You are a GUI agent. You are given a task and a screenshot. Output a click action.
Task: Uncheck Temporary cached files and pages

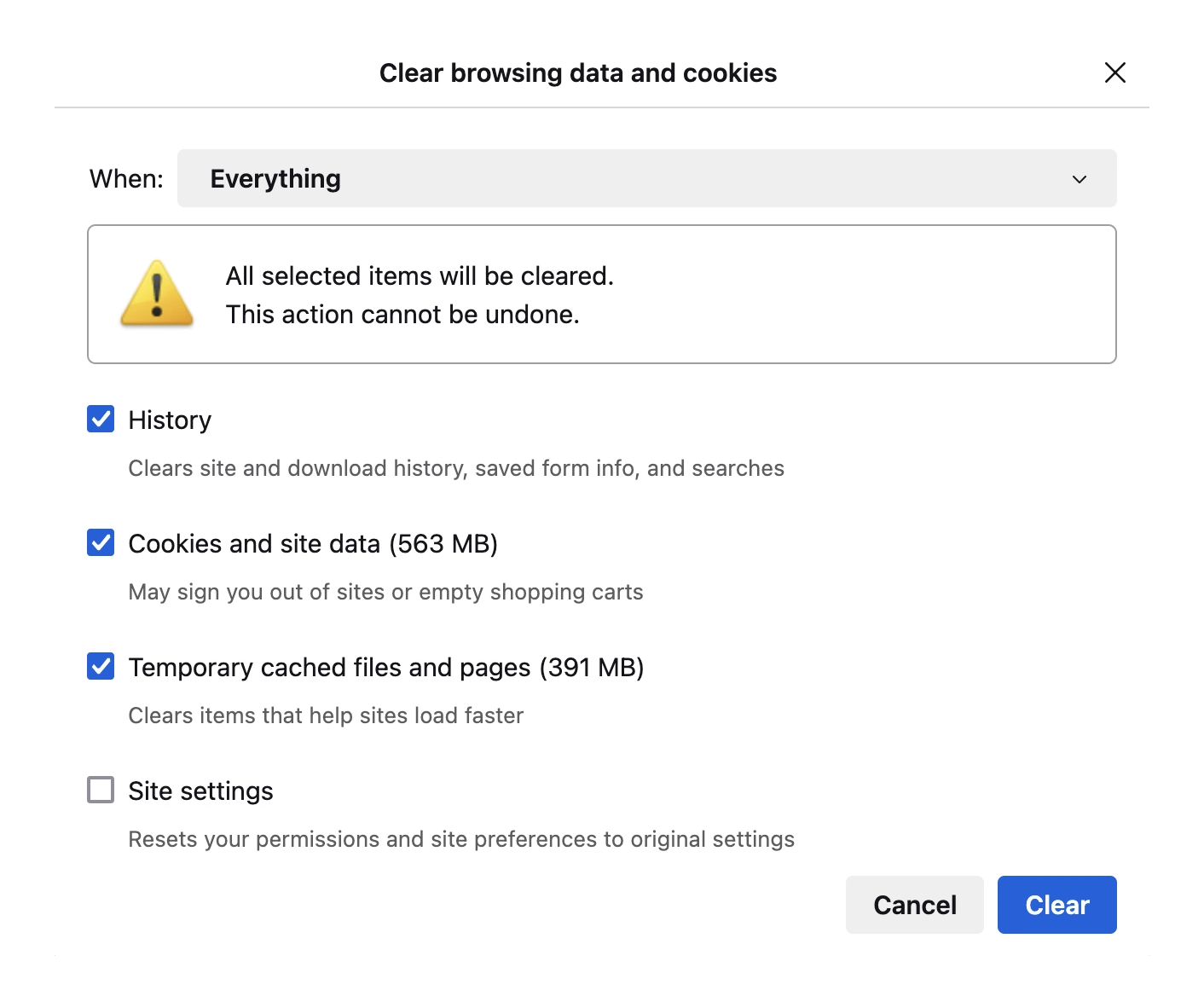coord(100,666)
